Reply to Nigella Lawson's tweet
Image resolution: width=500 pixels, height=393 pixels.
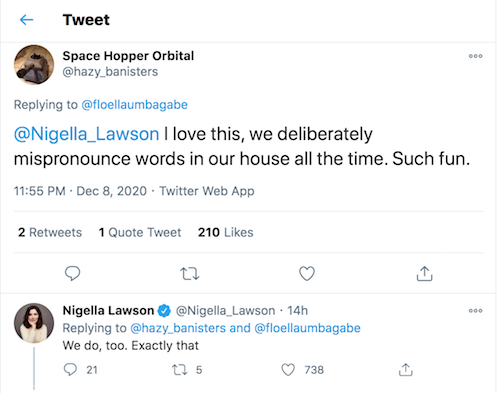coord(70,370)
